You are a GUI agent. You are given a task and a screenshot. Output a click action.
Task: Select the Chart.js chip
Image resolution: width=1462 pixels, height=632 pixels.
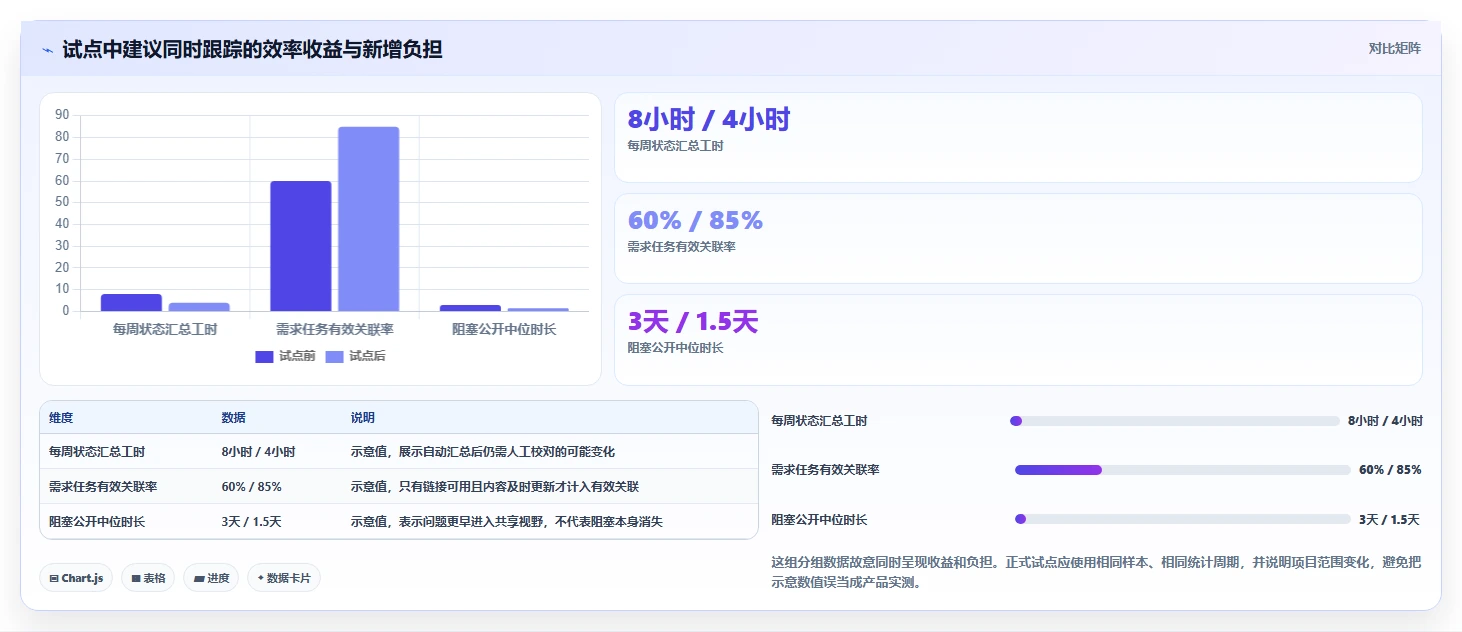click(x=76, y=578)
